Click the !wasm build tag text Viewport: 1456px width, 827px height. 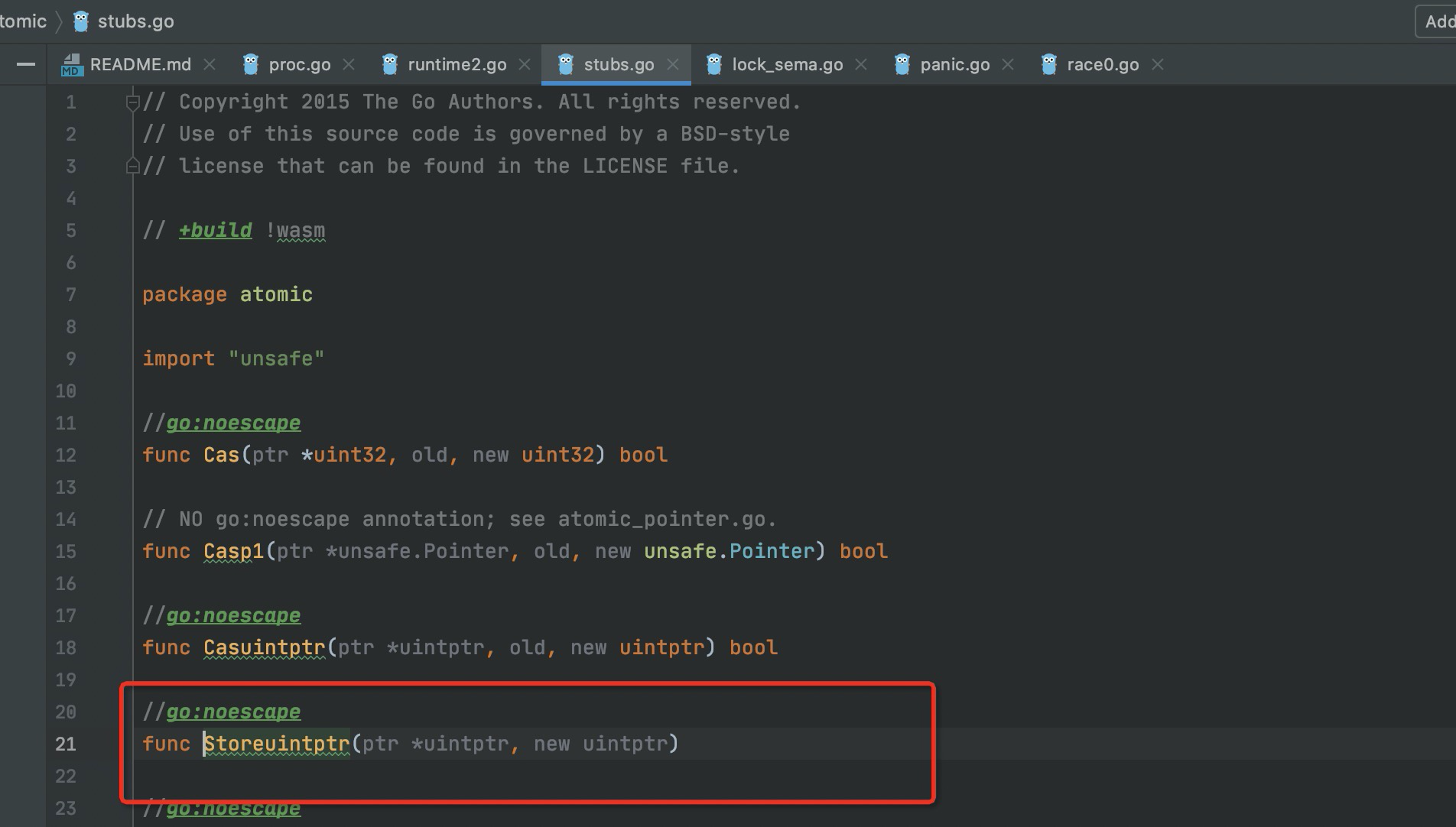[295, 231]
